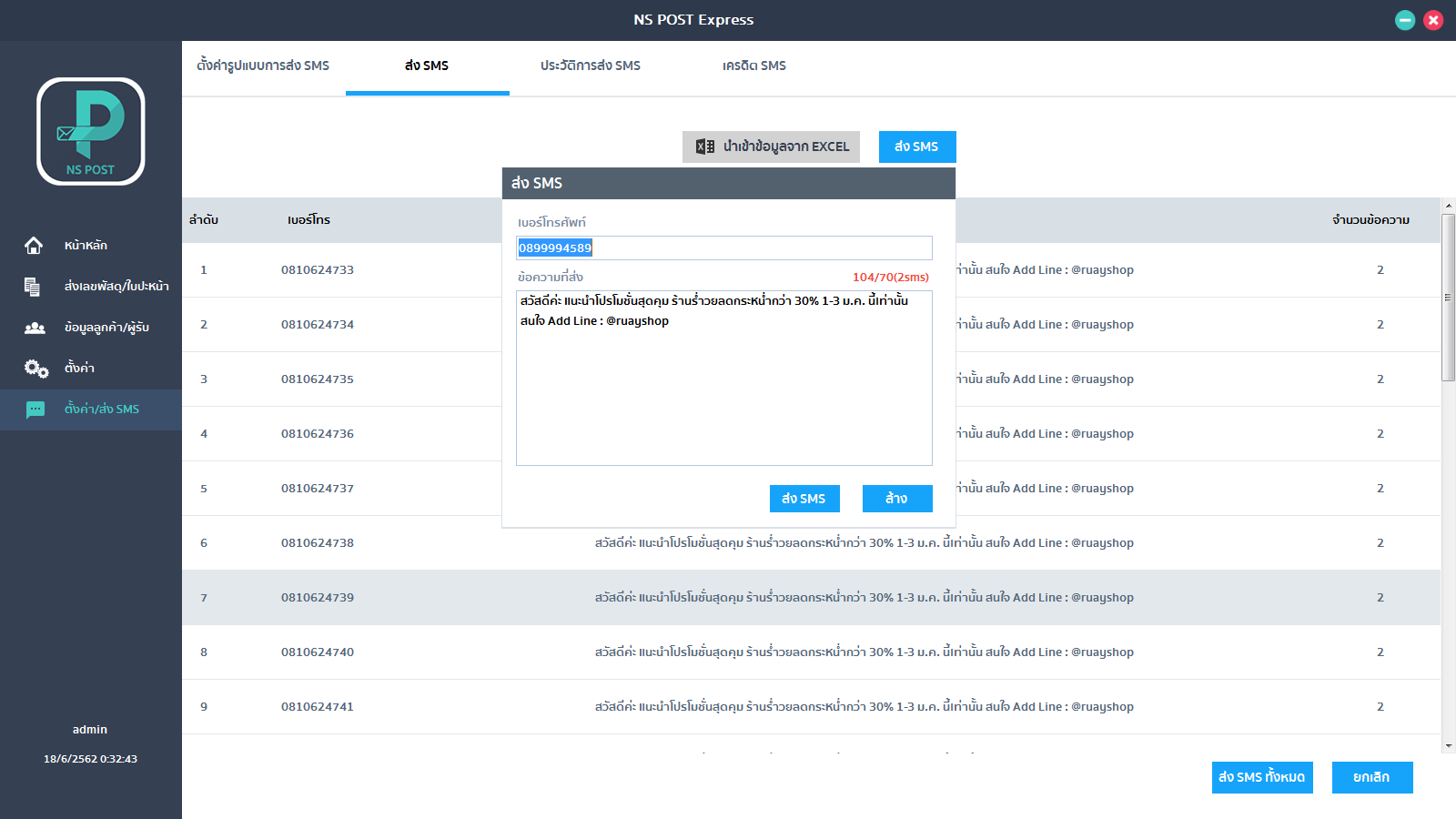Click the ส่ง SMS dialog title bar
The image size is (1456, 819).
click(x=729, y=183)
